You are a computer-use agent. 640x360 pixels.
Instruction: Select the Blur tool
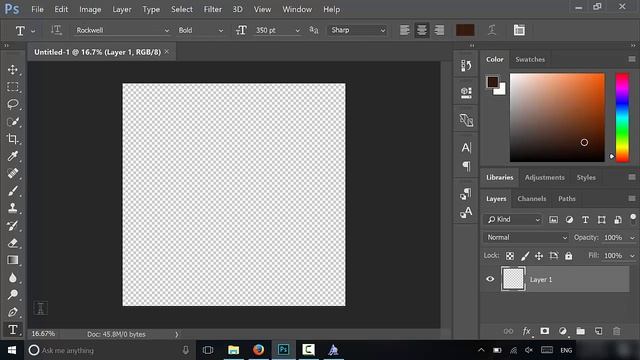pyautogui.click(x=13, y=278)
